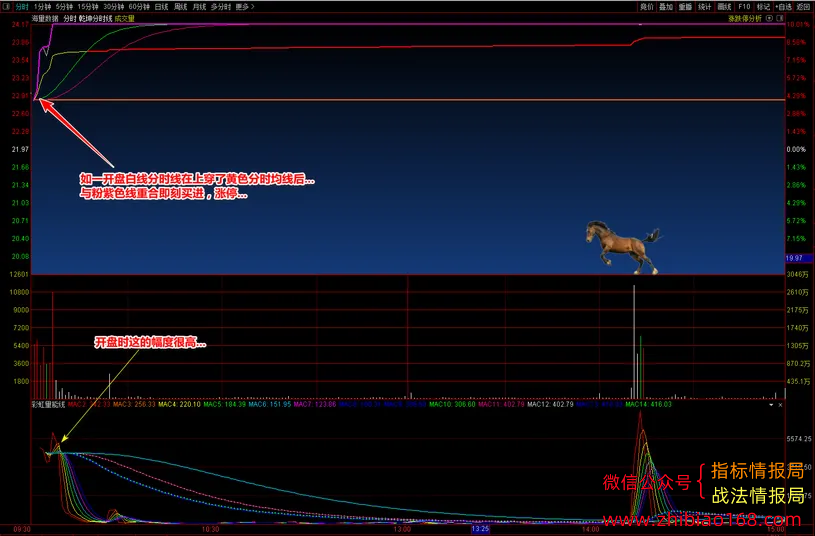Click the tall white volume bar near 14:00
The width and height of the screenshot is (815, 536).
click(x=634, y=342)
